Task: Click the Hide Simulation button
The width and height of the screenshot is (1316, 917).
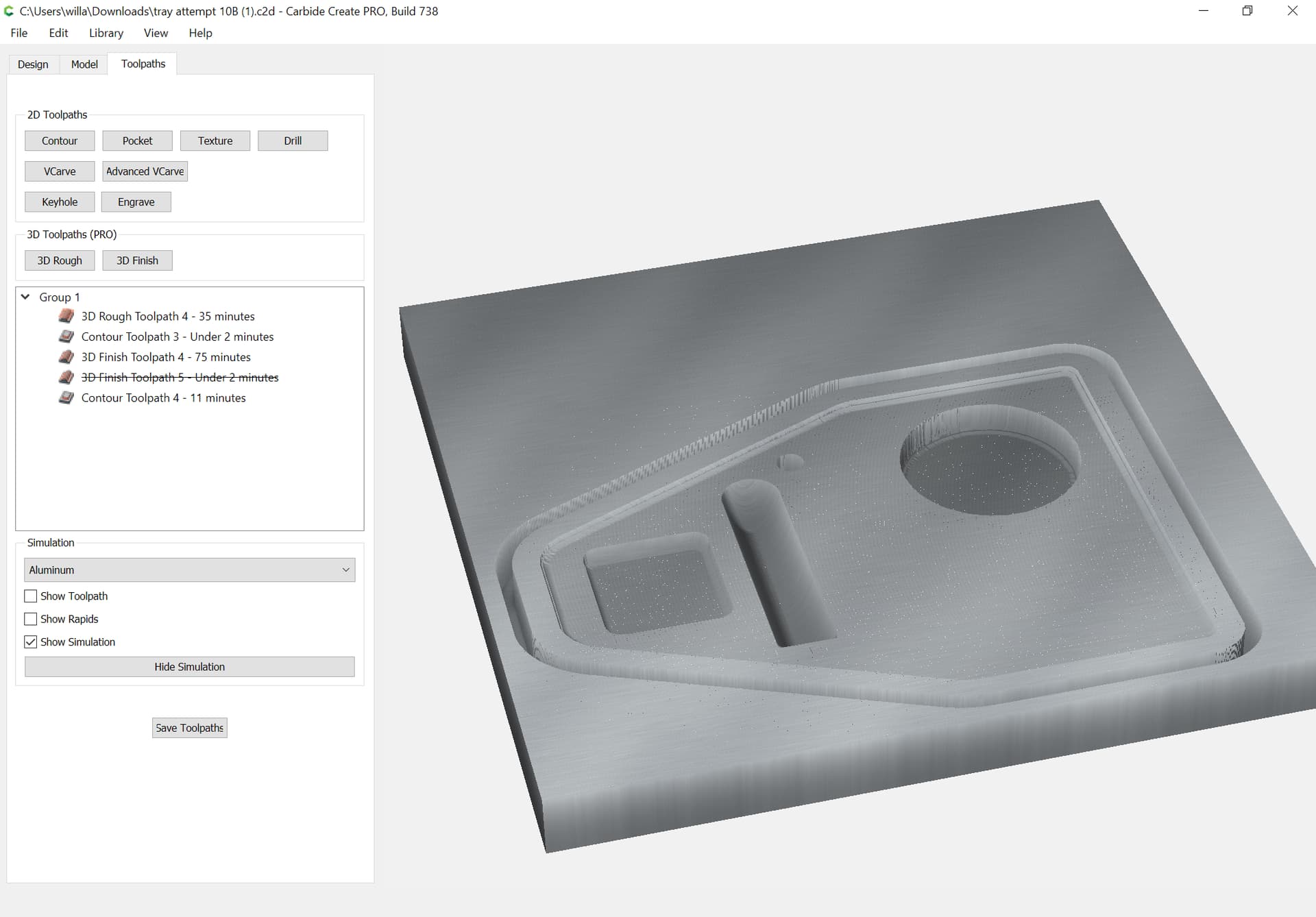Action: click(x=190, y=667)
